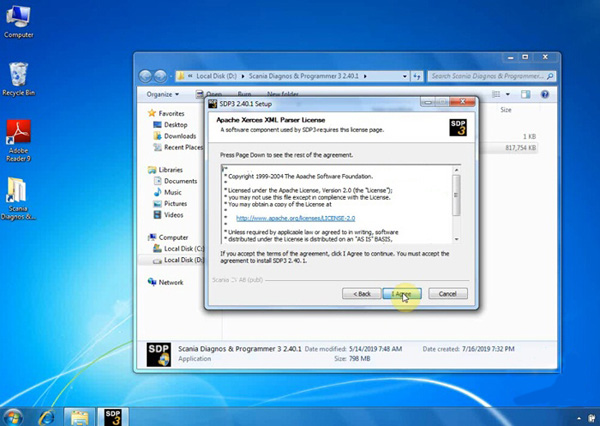Expand the breadcrumb arrow after Local Disk (D:)
The height and width of the screenshot is (426, 600).
(x=243, y=76)
